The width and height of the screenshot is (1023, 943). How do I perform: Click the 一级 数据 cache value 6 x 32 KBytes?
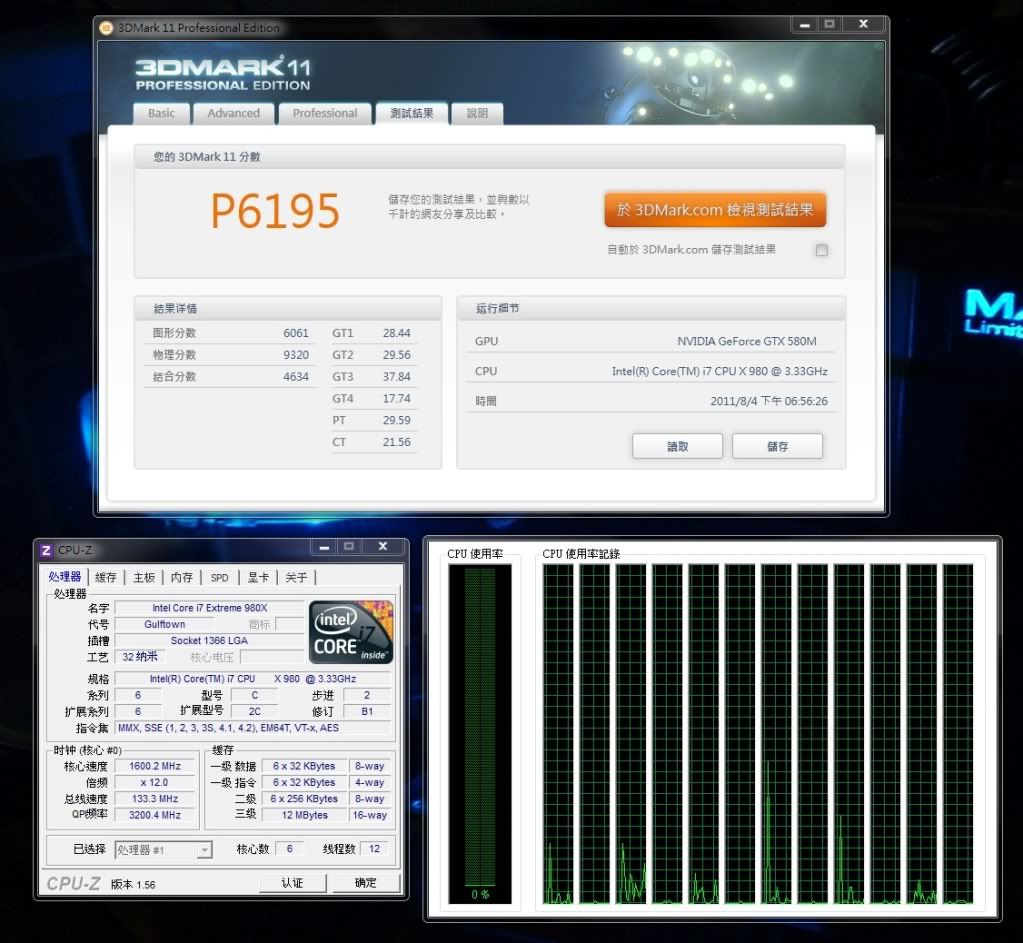coord(304,766)
